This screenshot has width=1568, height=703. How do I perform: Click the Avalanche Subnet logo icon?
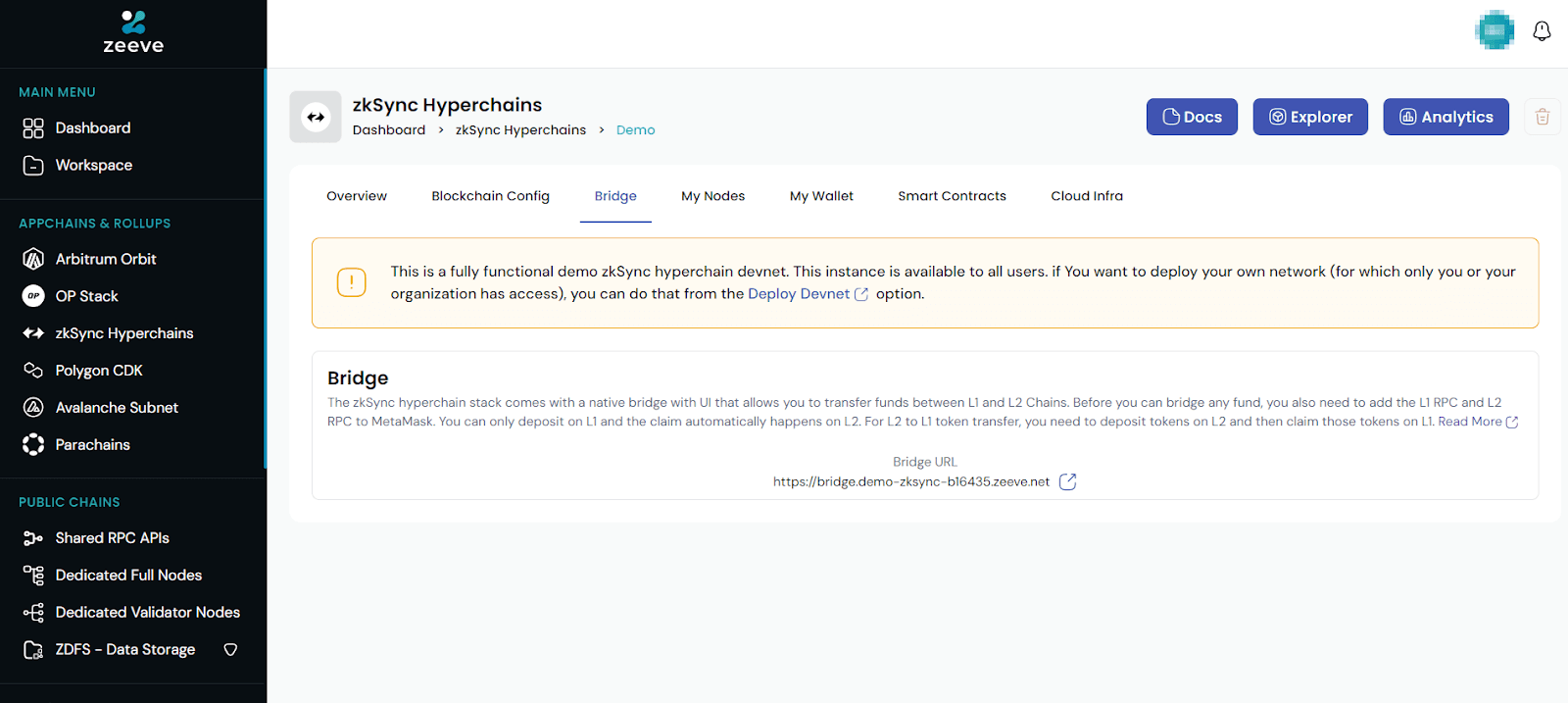click(x=33, y=408)
